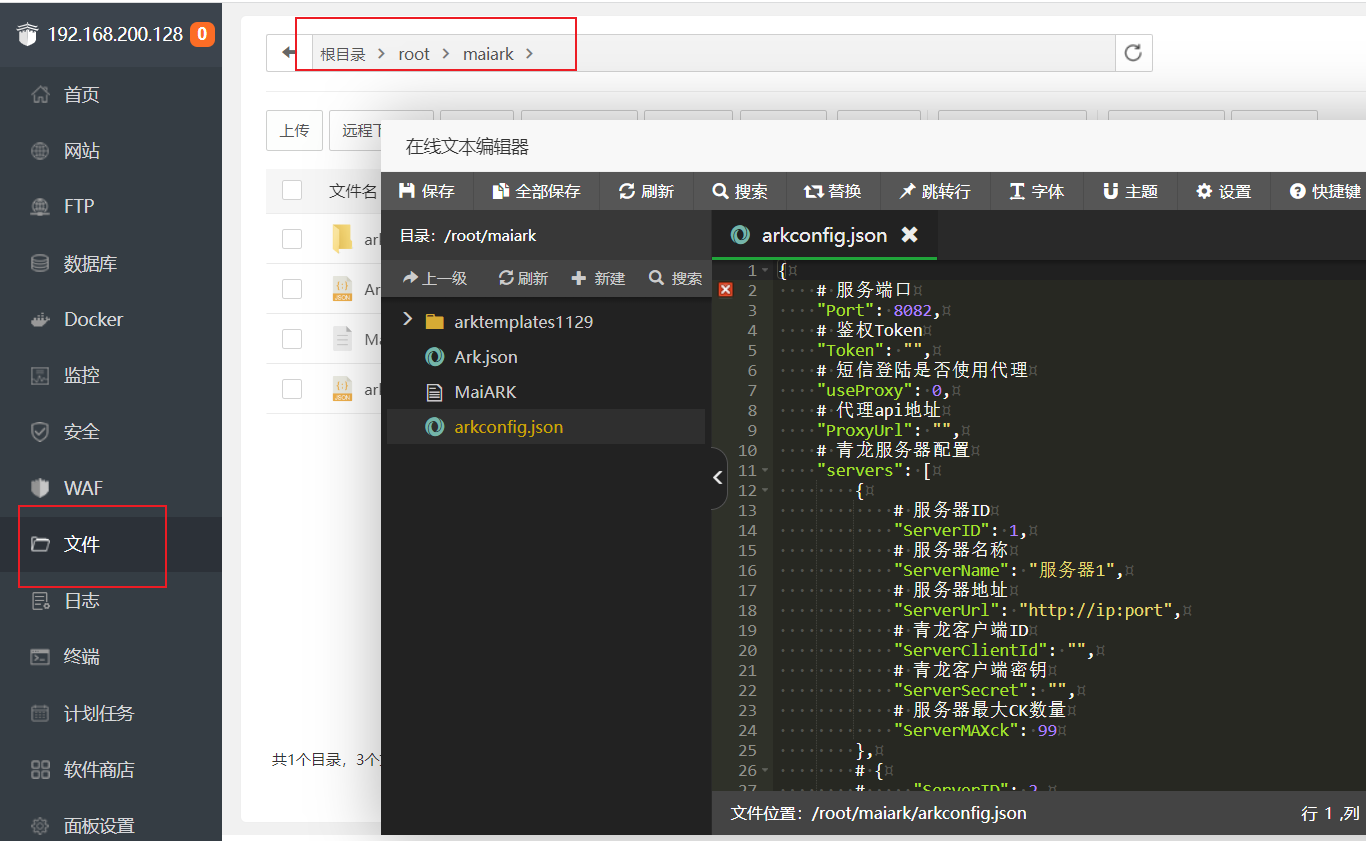1366x841 pixels.
Task: Click 跳转行 go to line
Action: tap(934, 191)
